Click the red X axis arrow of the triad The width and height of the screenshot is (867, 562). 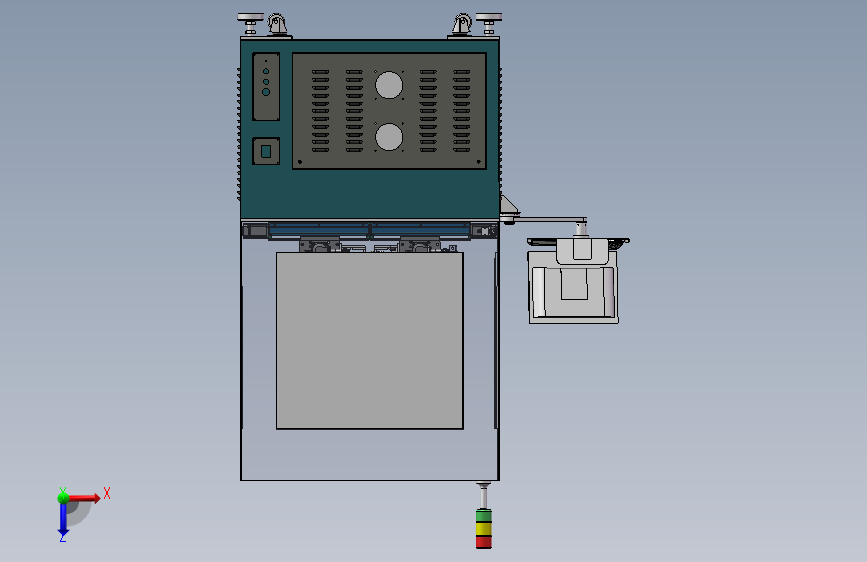[x=84, y=498]
